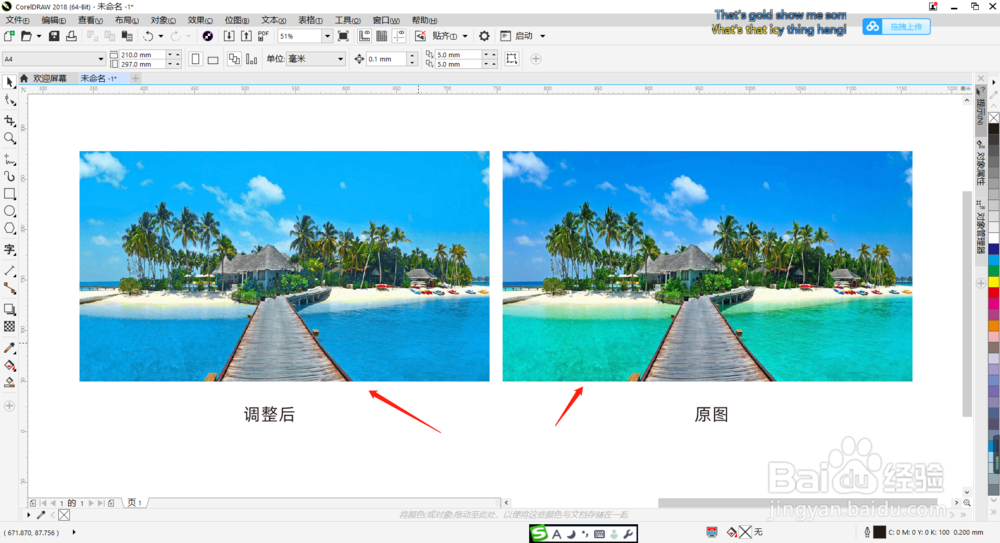
Task: Select the Ellipse tool
Action: [10, 211]
